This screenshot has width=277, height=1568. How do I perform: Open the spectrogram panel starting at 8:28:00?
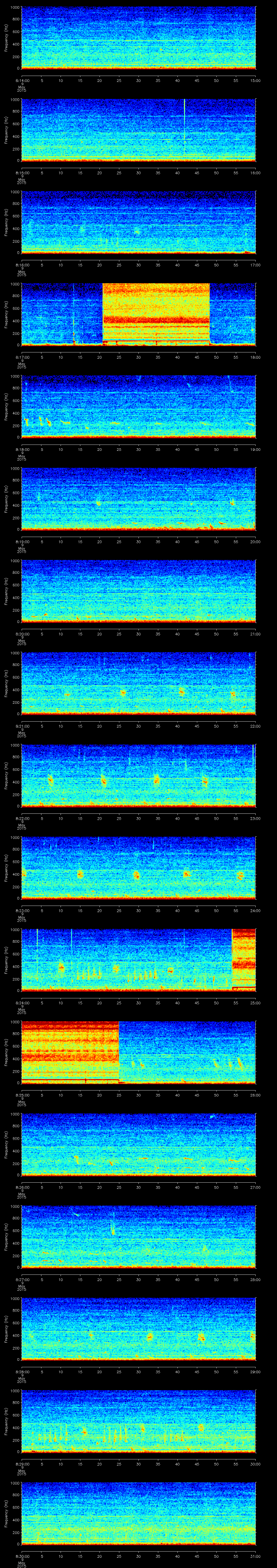pyautogui.click(x=138, y=1329)
